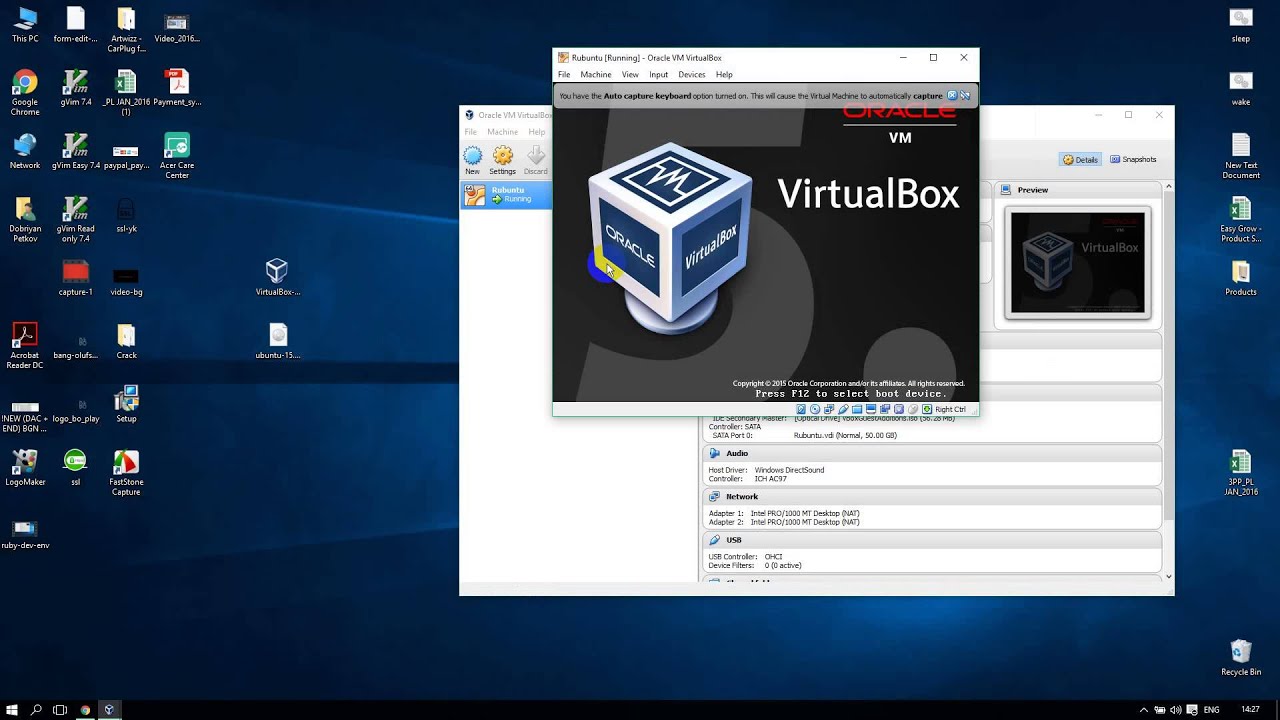Image resolution: width=1280 pixels, height=720 pixels.
Task: Click VirtualBox icon in the taskbar
Action: click(x=109, y=710)
